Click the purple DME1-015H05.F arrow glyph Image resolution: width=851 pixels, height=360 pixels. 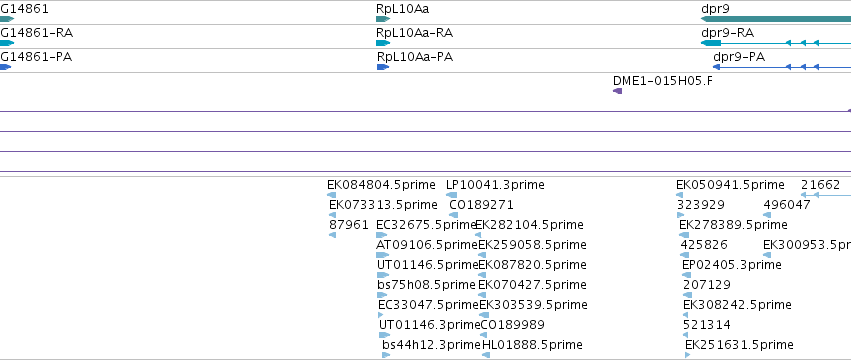tap(617, 91)
